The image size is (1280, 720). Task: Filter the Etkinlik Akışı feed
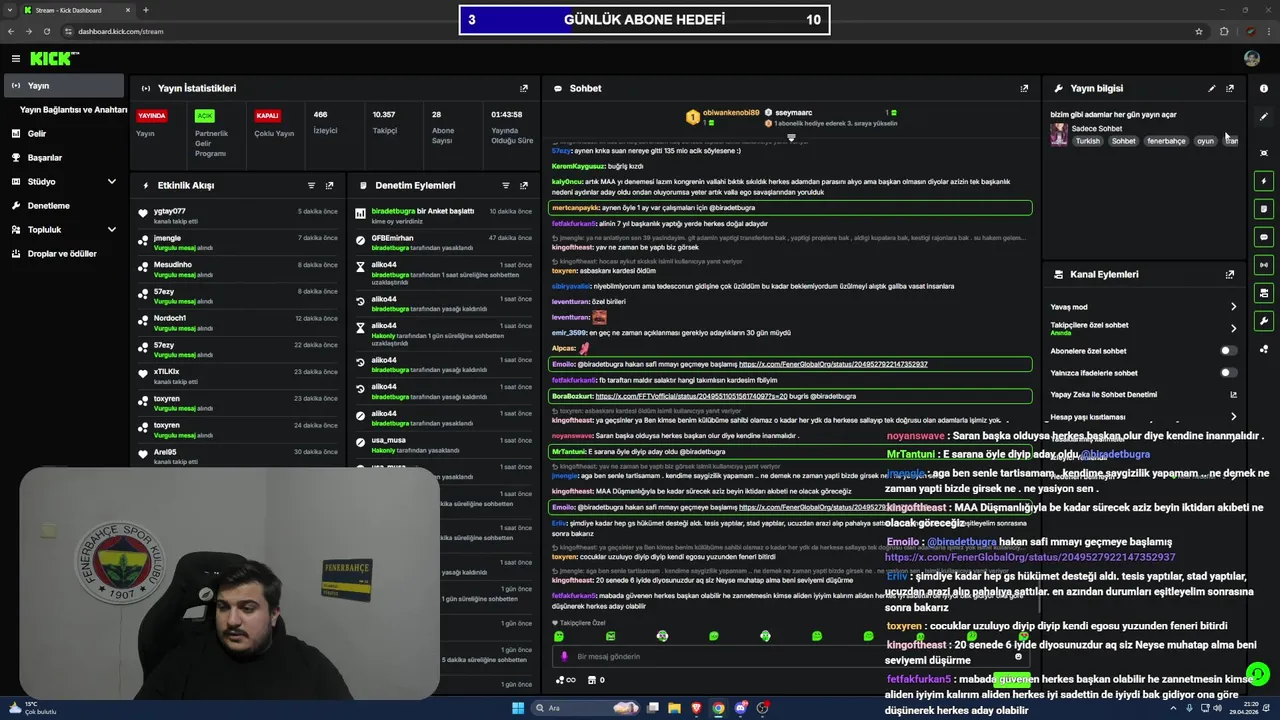pyautogui.click(x=311, y=185)
